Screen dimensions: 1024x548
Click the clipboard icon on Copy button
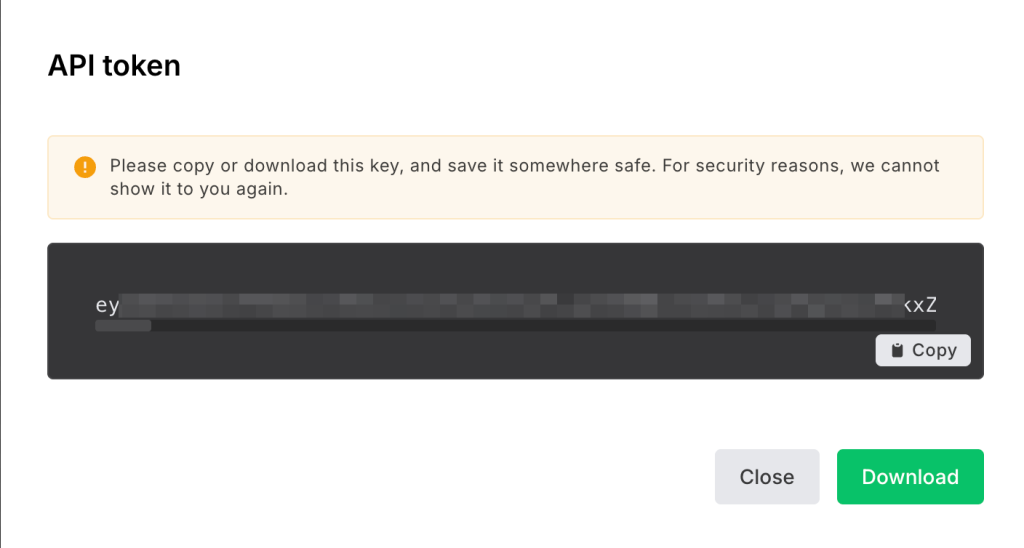coord(898,350)
